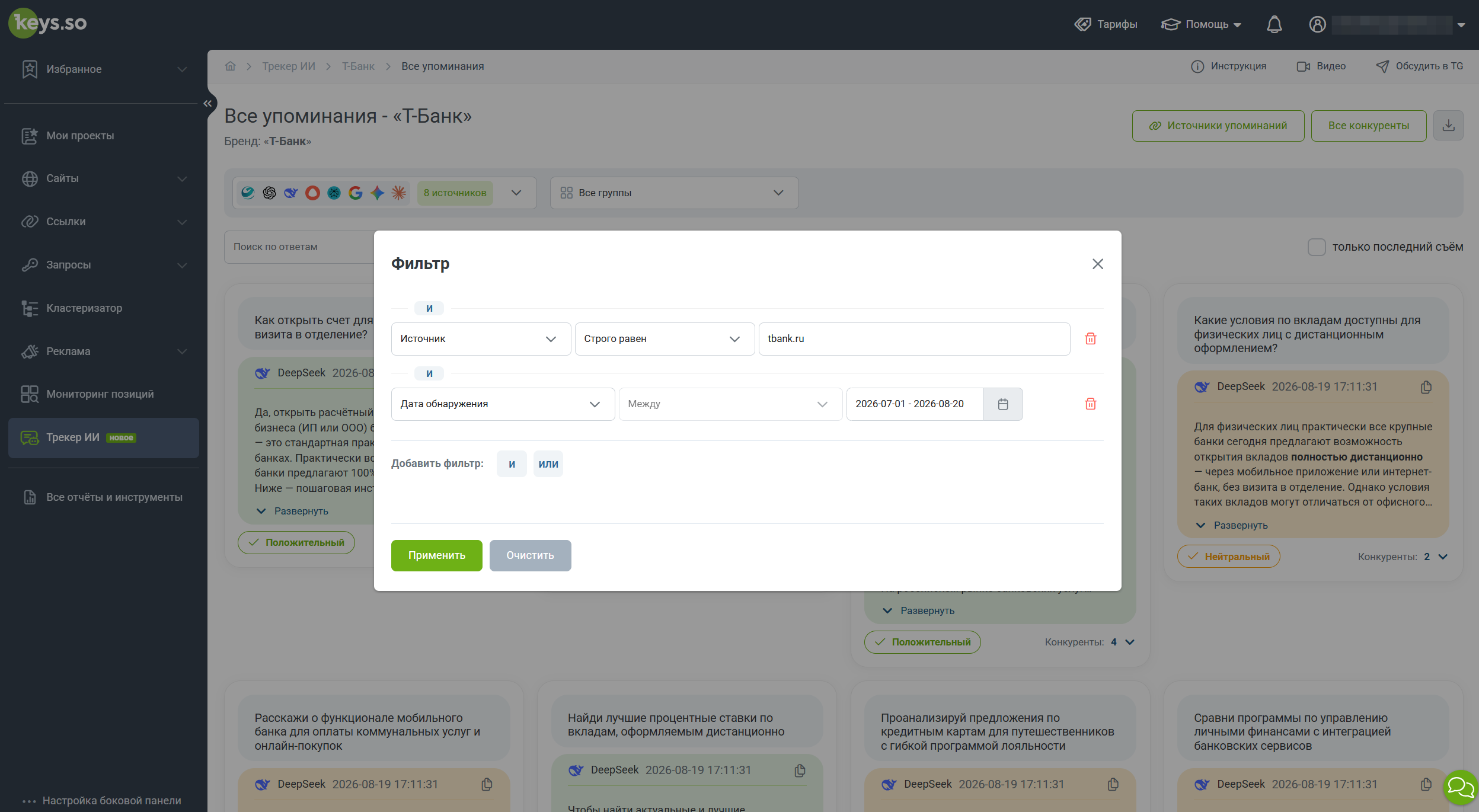Open the 8 источников sources dropdown
Screen dimensions: 1479x812
pyautogui.click(x=385, y=193)
